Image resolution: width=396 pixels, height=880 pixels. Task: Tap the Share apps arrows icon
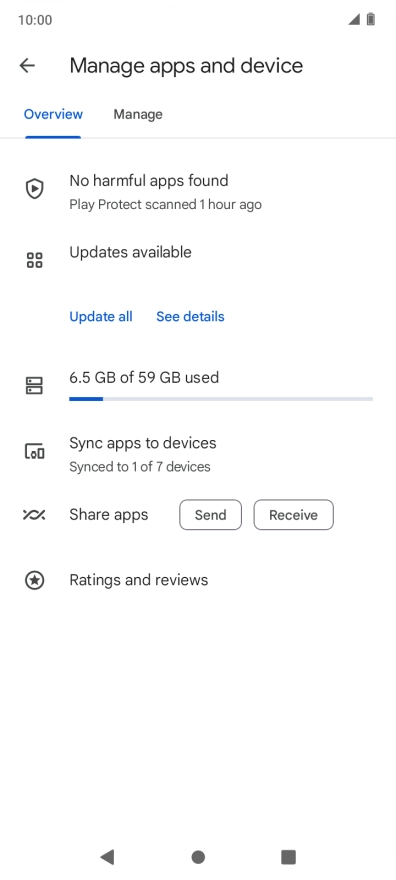(34, 515)
